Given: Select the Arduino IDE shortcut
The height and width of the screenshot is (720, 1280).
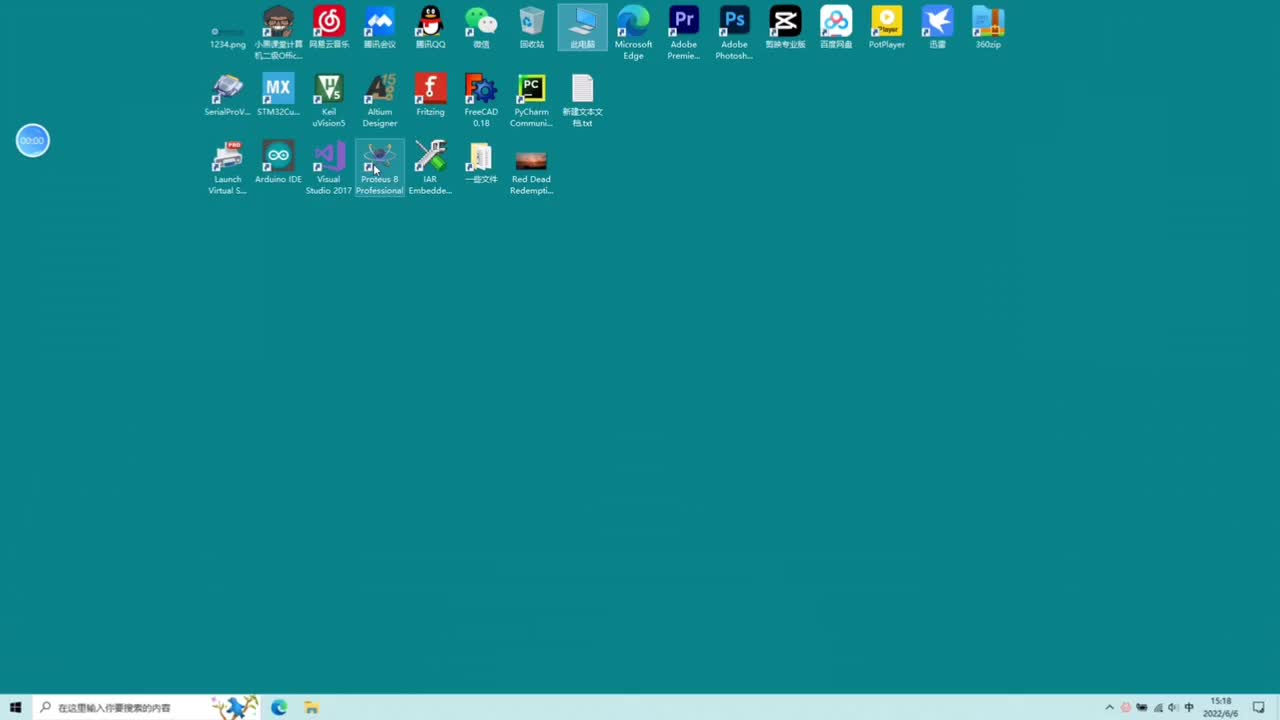Looking at the screenshot, I should pyautogui.click(x=278, y=162).
